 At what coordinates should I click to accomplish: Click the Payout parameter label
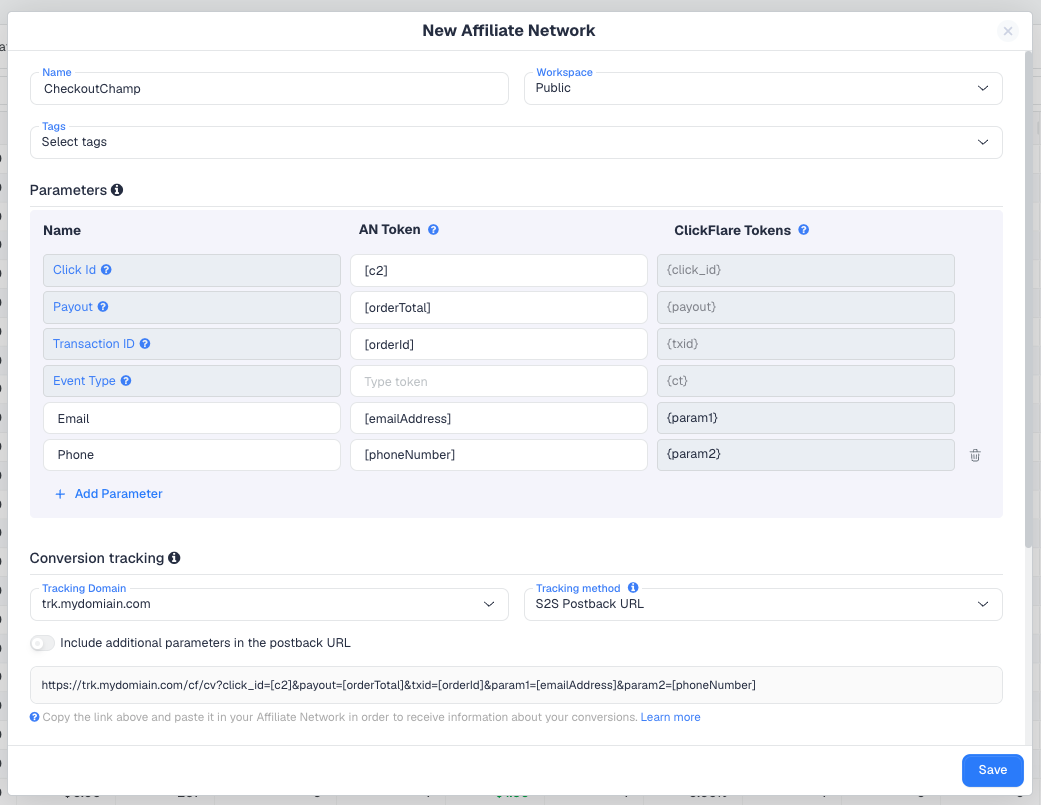click(x=73, y=307)
